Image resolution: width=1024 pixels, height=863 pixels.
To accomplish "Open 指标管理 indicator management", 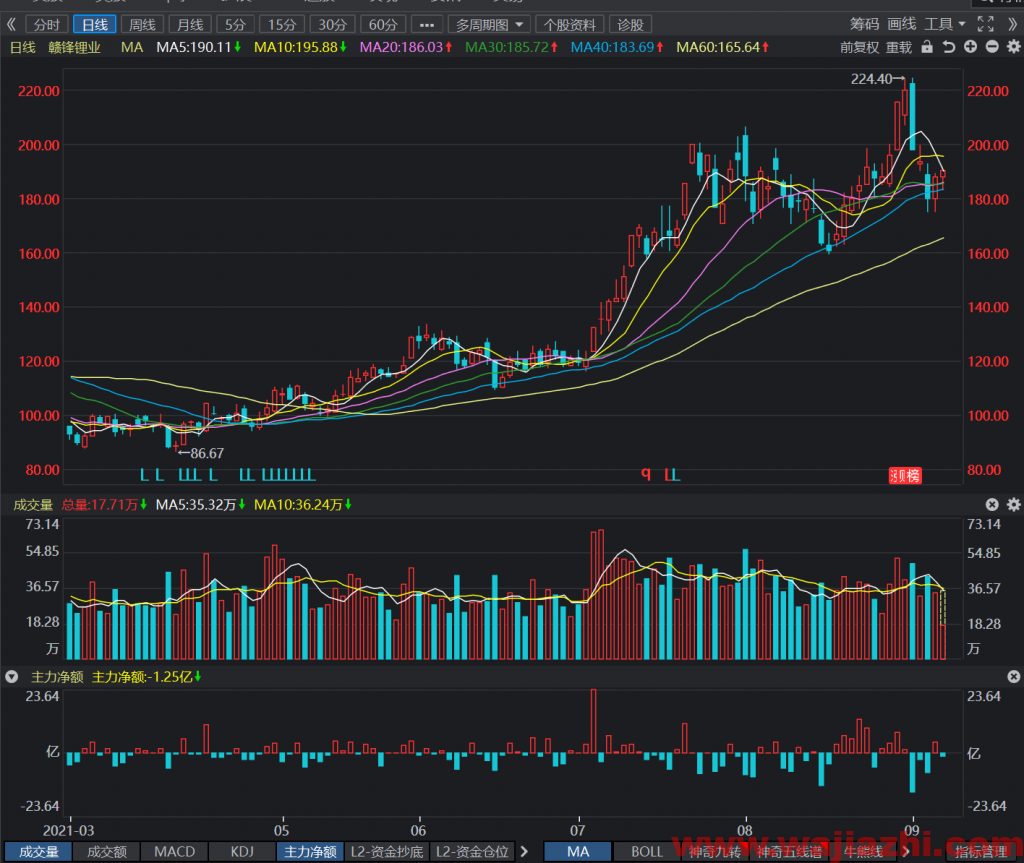I will [981, 851].
